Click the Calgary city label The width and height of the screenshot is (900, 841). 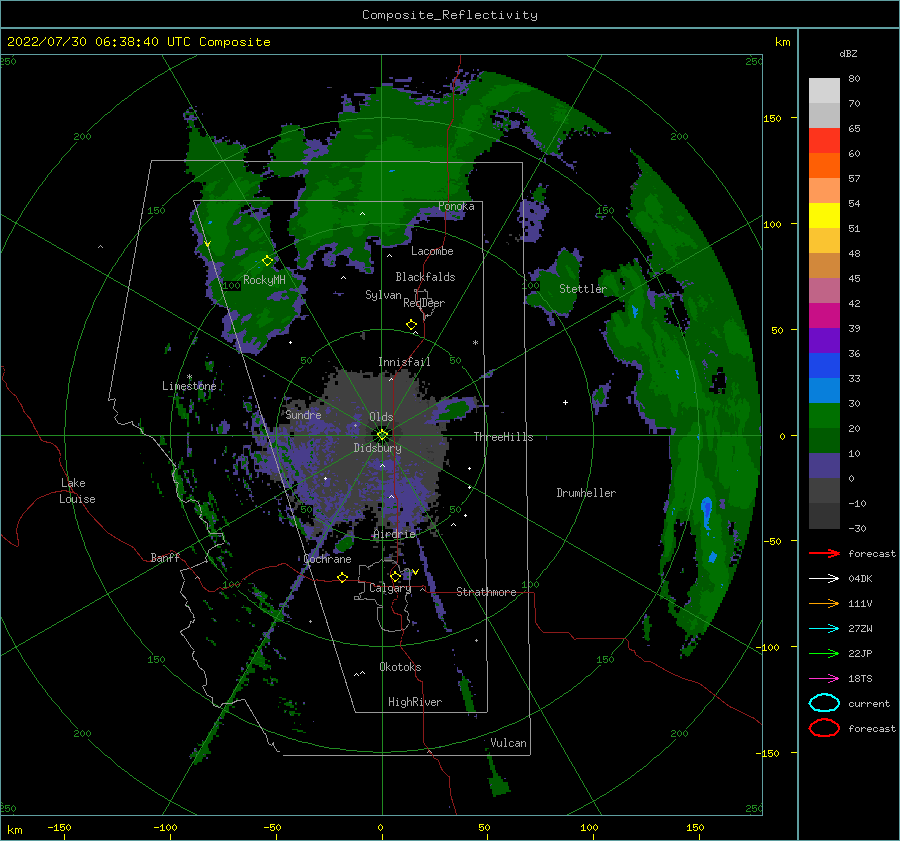[390, 588]
